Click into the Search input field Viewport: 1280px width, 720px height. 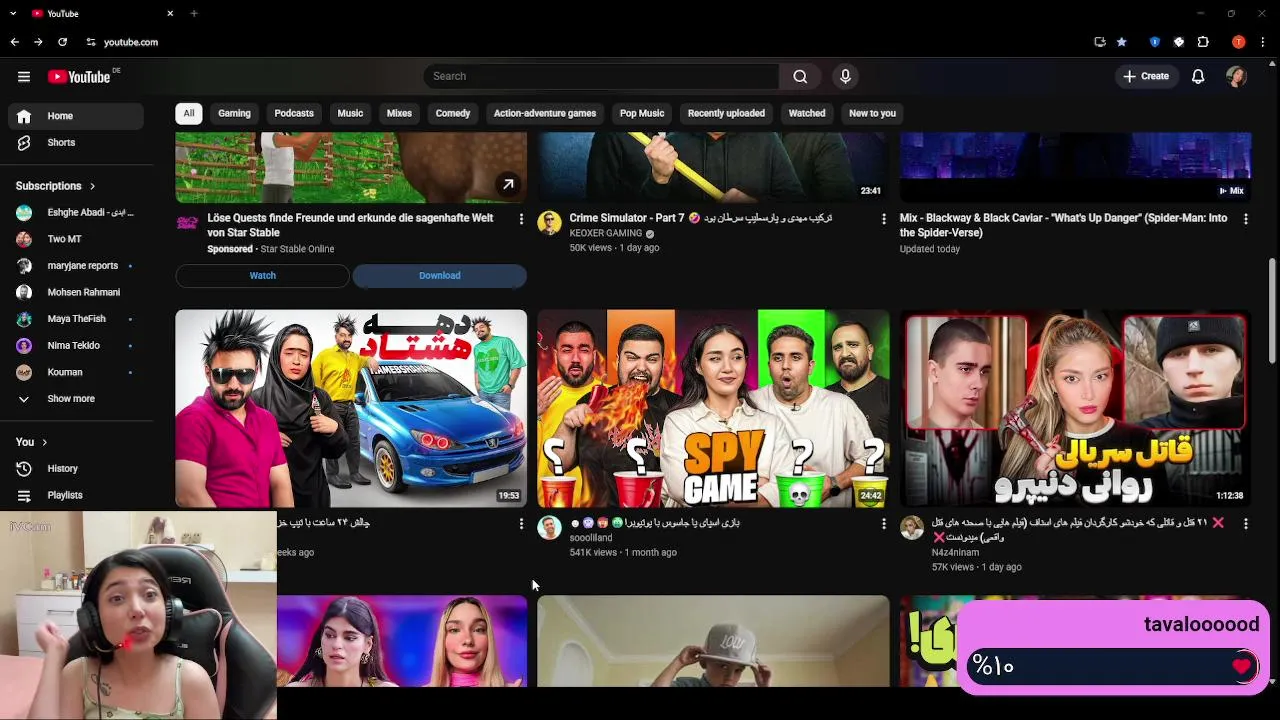601,76
